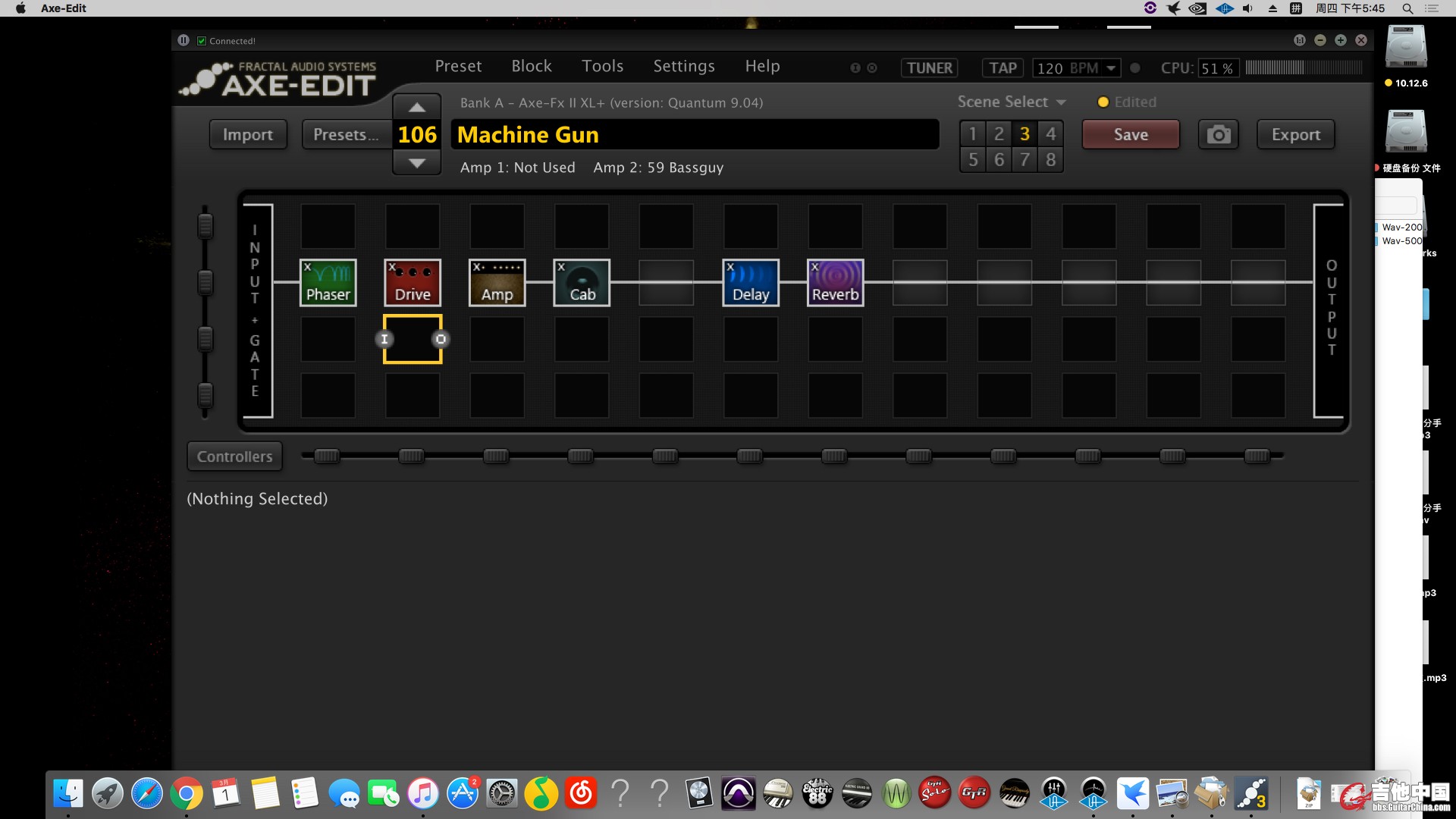Open Google Chrome from the Dock

[187, 794]
